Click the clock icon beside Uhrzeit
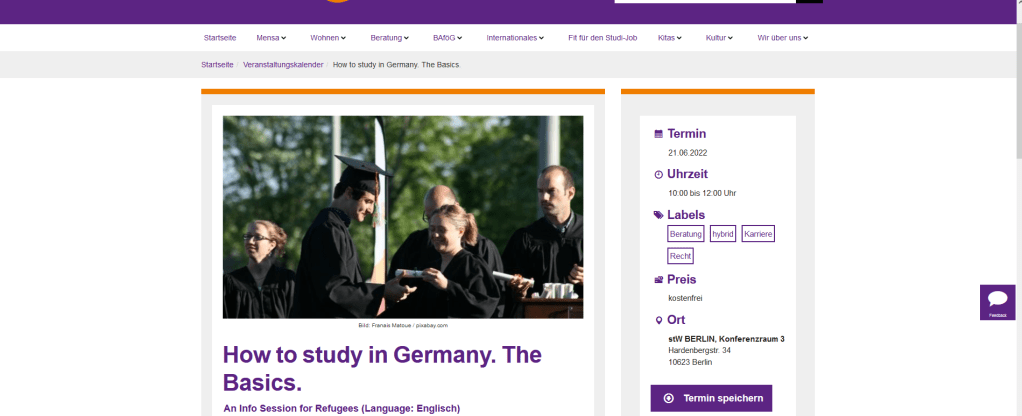 [x=658, y=175]
